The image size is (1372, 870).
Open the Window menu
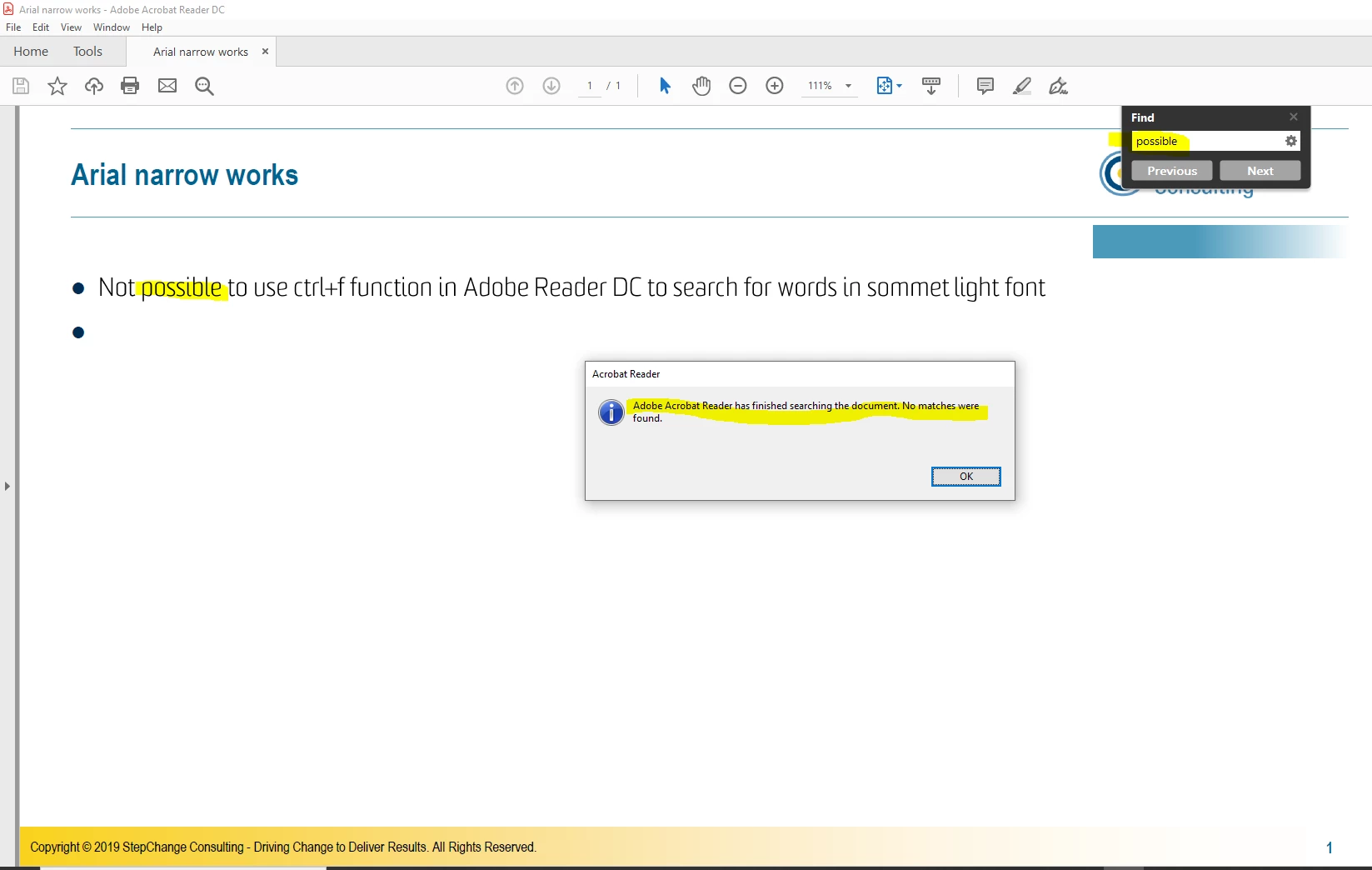pos(112,27)
